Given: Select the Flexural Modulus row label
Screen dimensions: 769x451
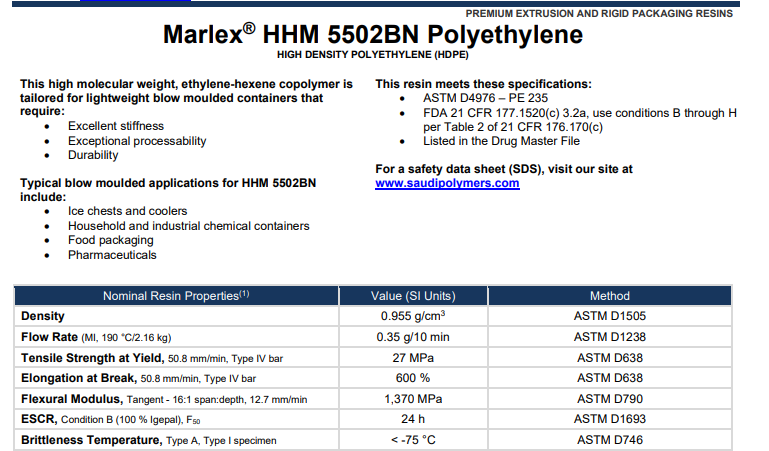Looking at the screenshot, I should point(164,399).
